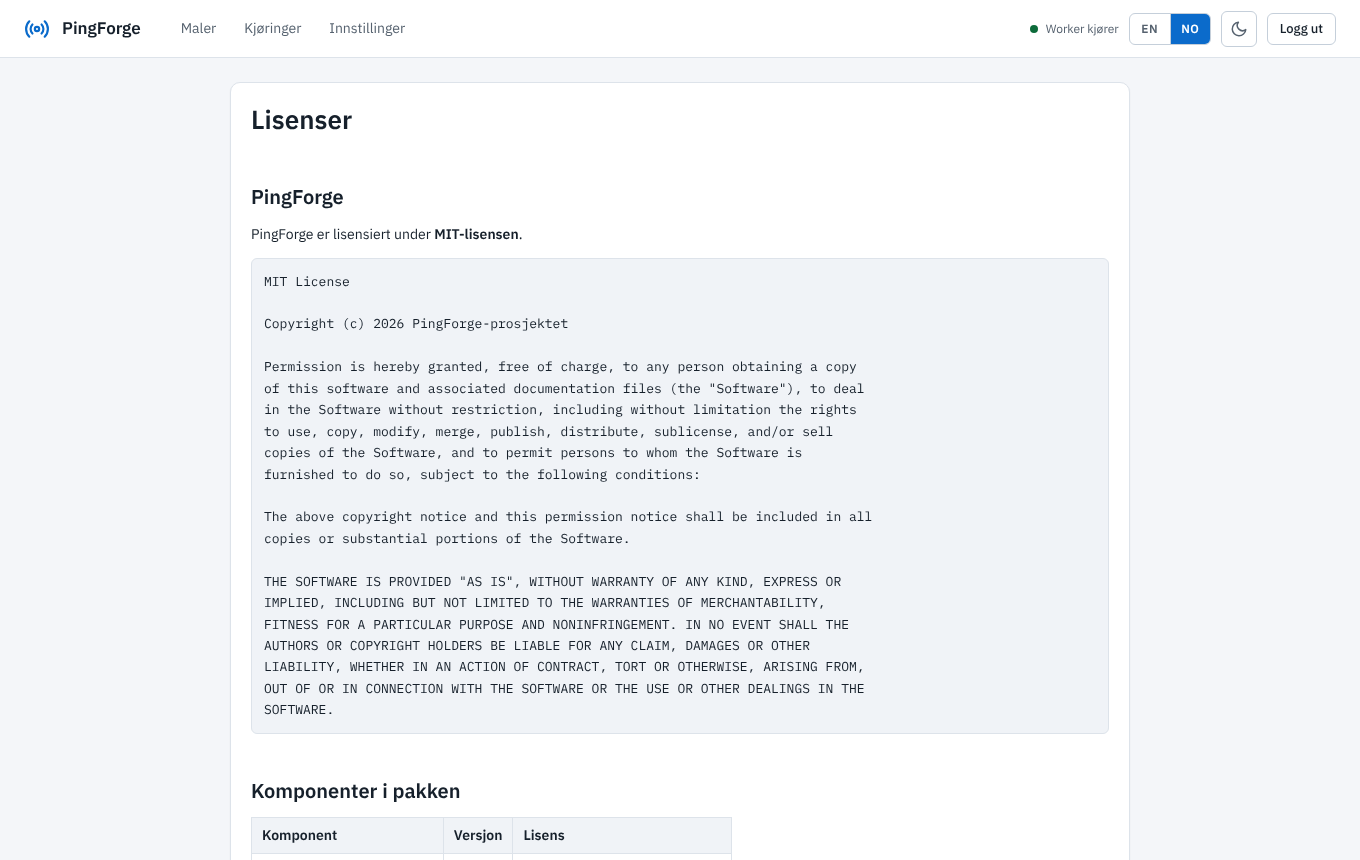Click the PingForge brand name link
Screen dimensions: 1360x860
(101, 29)
